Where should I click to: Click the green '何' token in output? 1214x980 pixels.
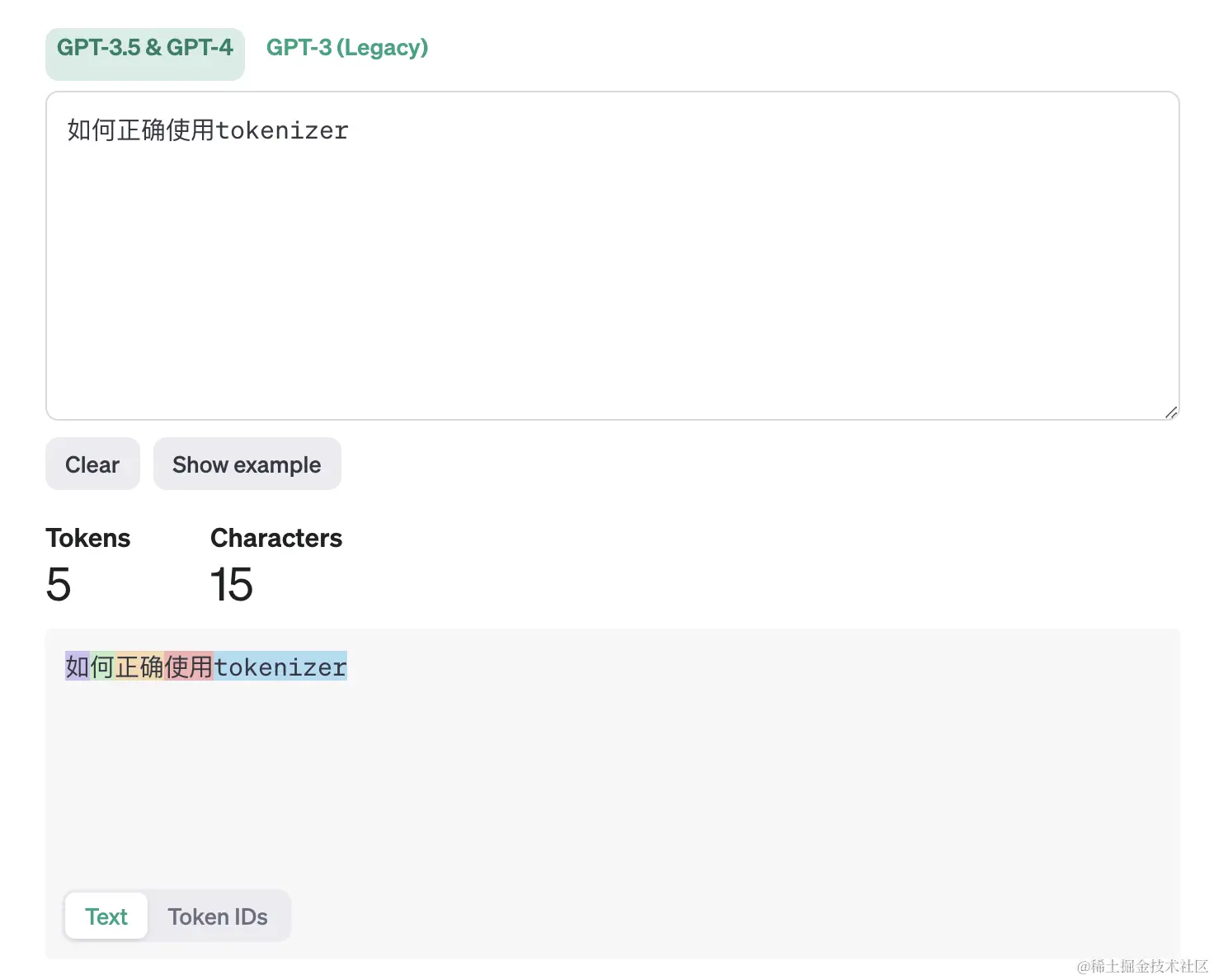[x=102, y=666]
